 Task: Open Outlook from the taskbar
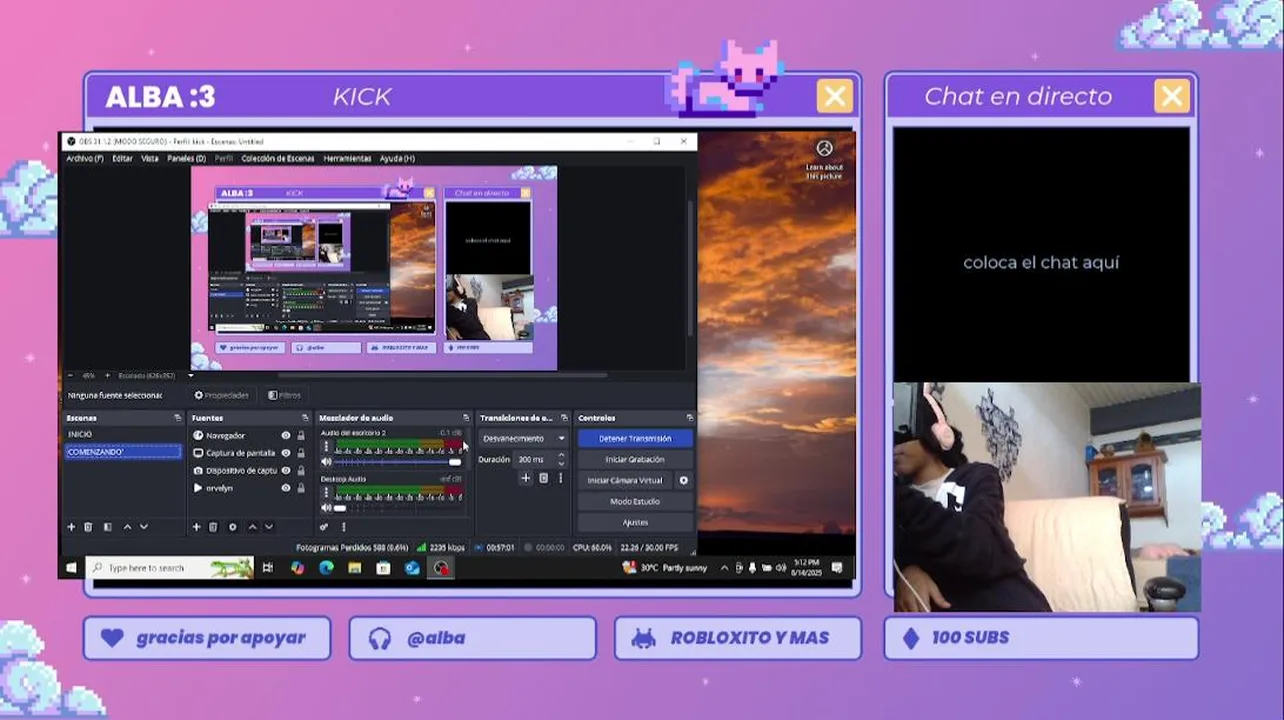pos(412,568)
